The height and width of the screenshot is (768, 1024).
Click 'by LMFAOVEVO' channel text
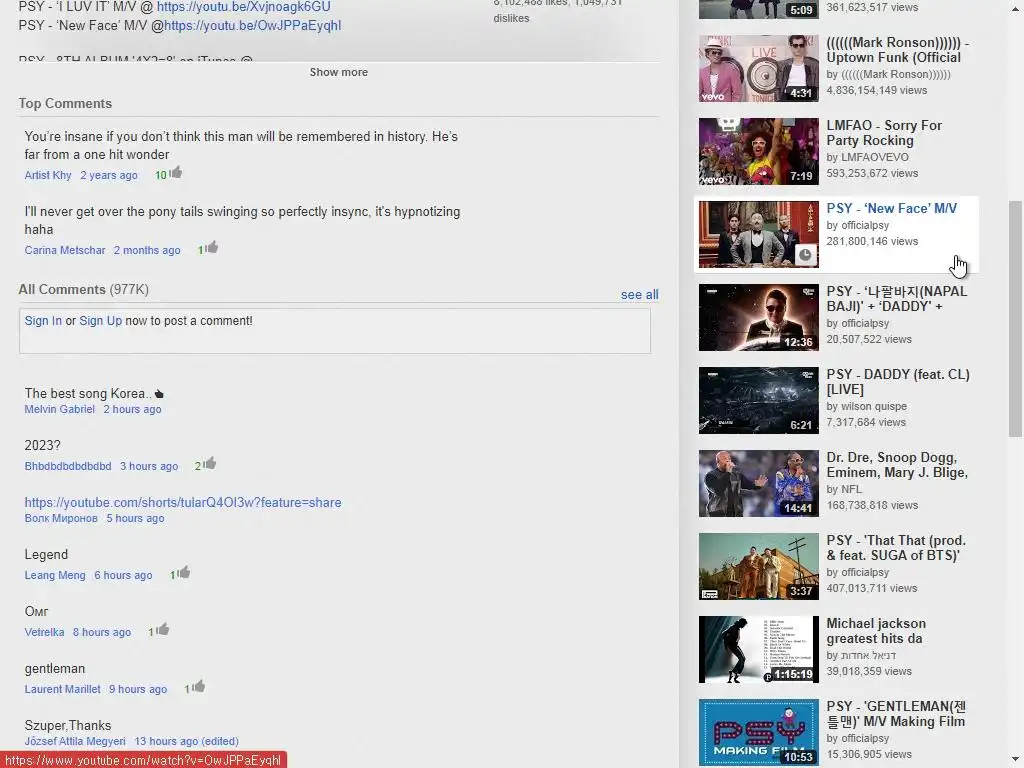point(867,157)
